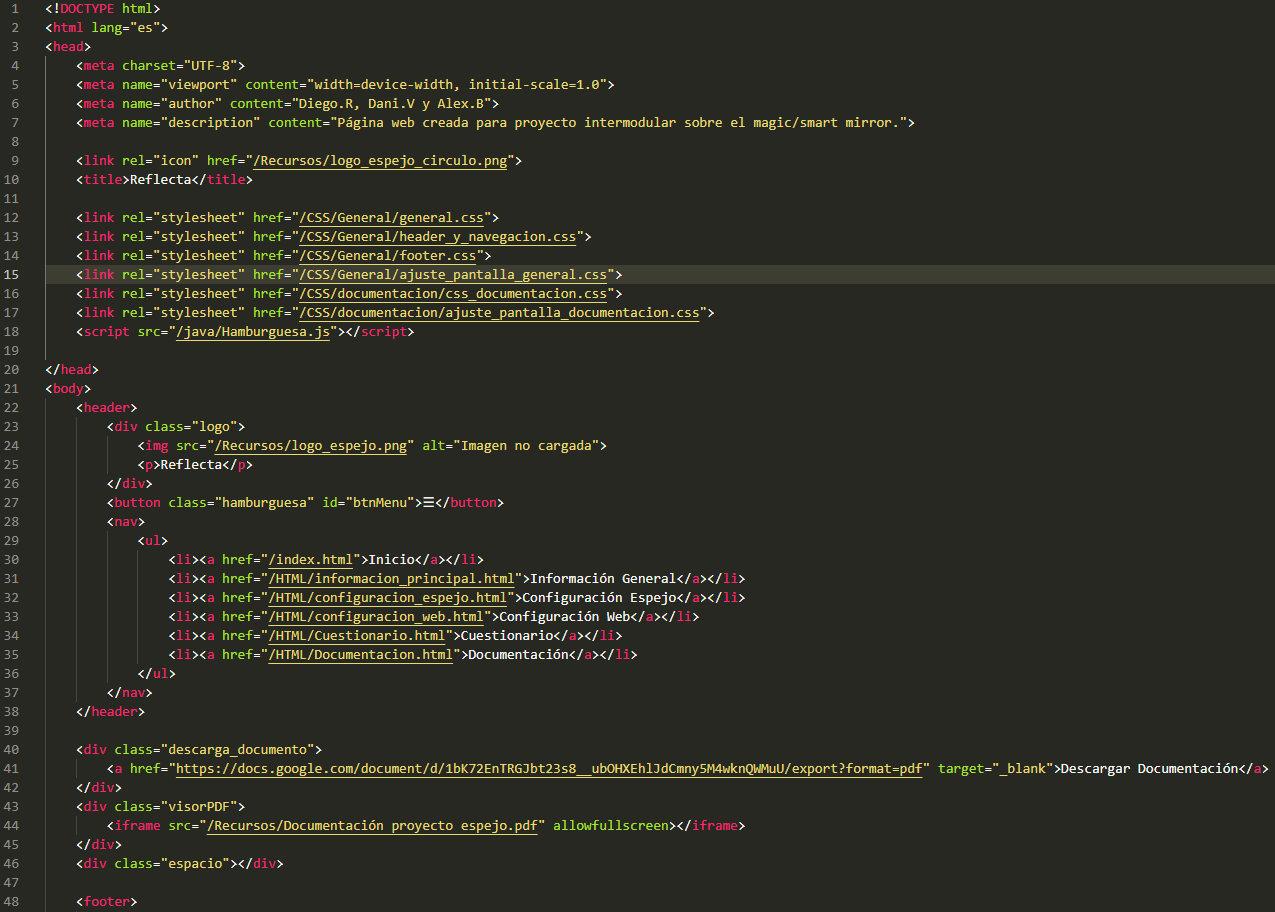This screenshot has height=912, width=1275.
Task: Click the closing header tag
Action: pos(111,711)
